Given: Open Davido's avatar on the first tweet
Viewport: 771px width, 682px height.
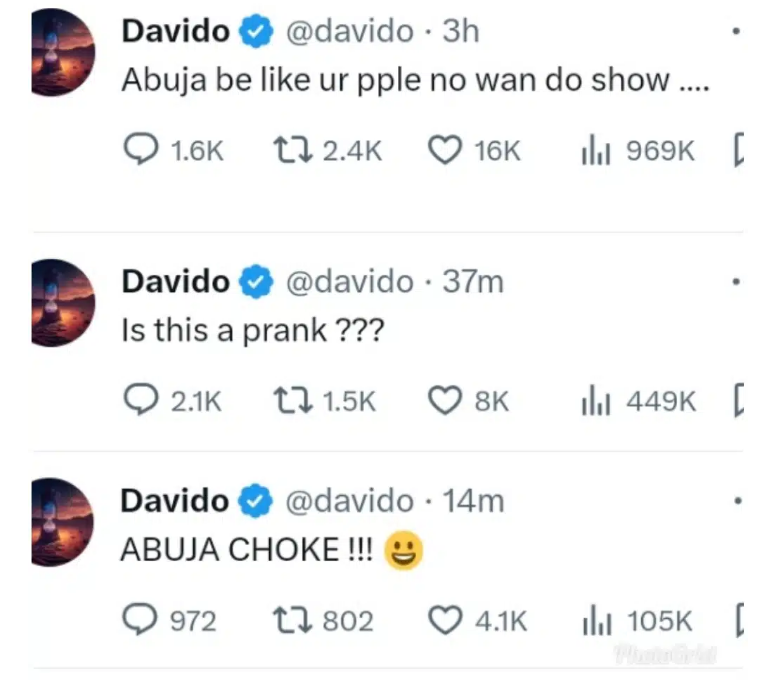Looking at the screenshot, I should [x=62, y=52].
